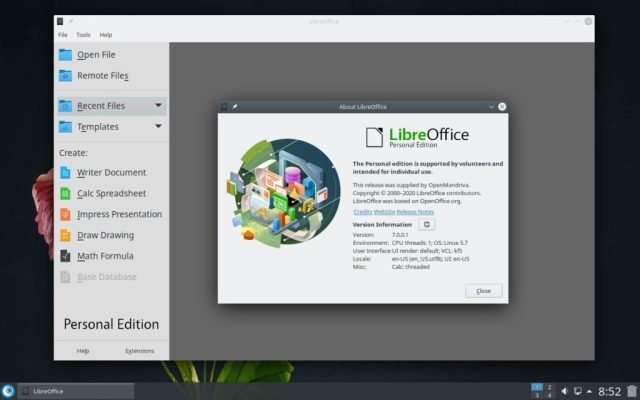This screenshot has height=400, width=640.
Task: Open the Help menu in menu bar
Action: coord(106,34)
